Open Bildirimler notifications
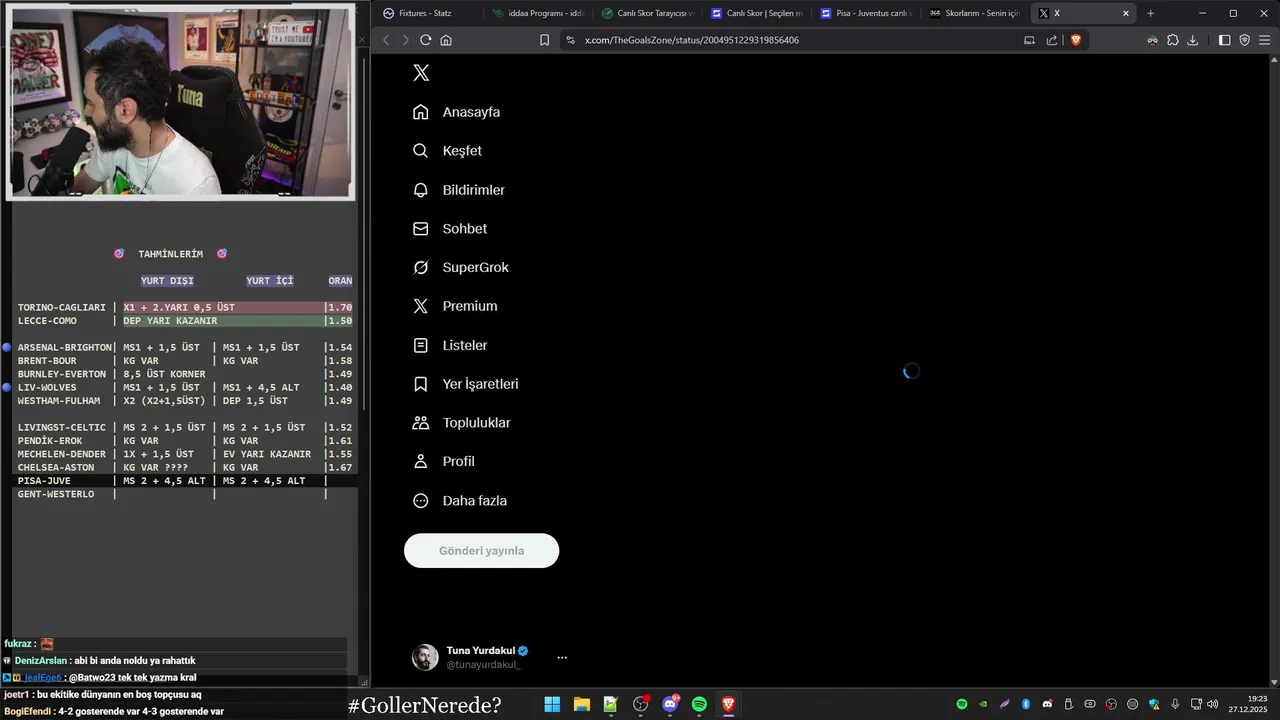1280x720 pixels. (458, 190)
